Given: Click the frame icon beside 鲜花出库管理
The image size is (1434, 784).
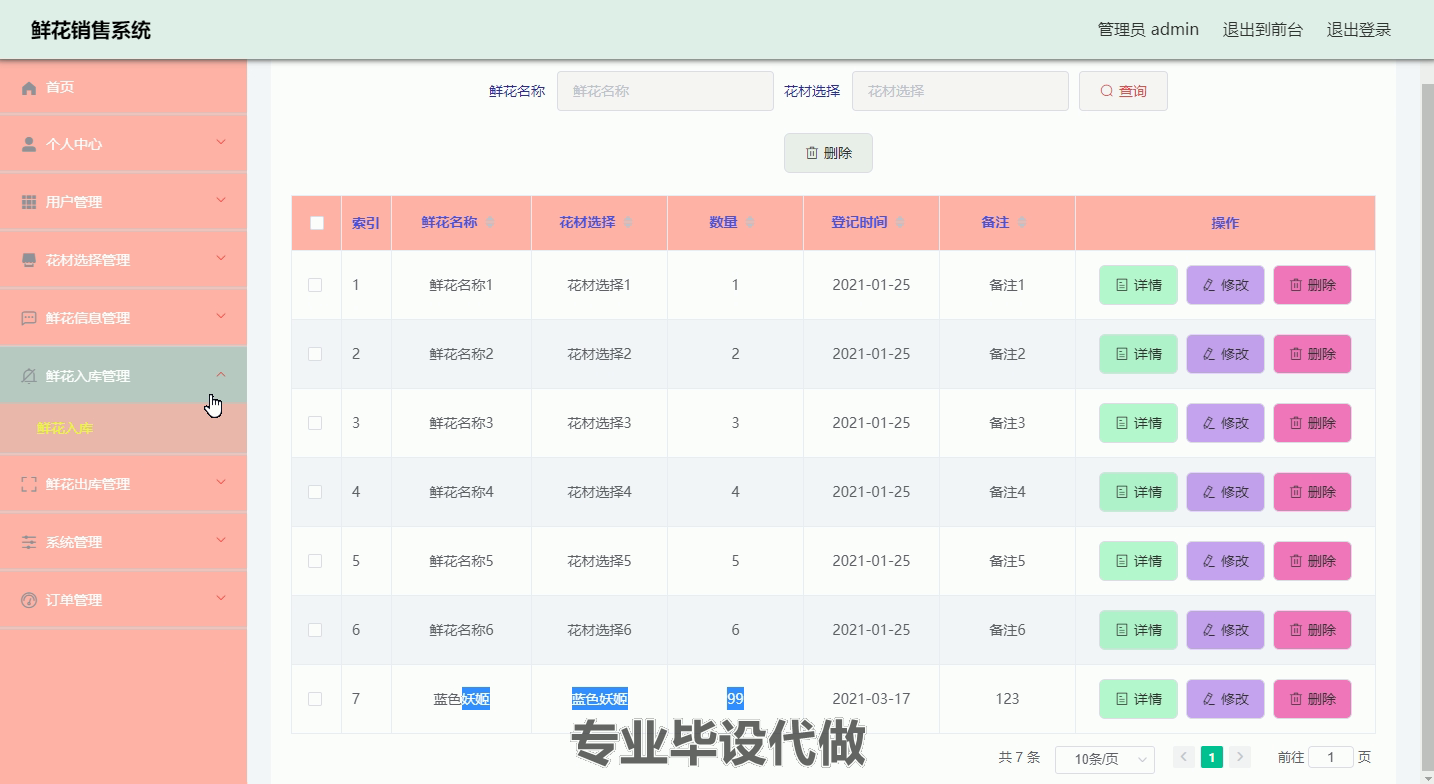Looking at the screenshot, I should 29,484.
